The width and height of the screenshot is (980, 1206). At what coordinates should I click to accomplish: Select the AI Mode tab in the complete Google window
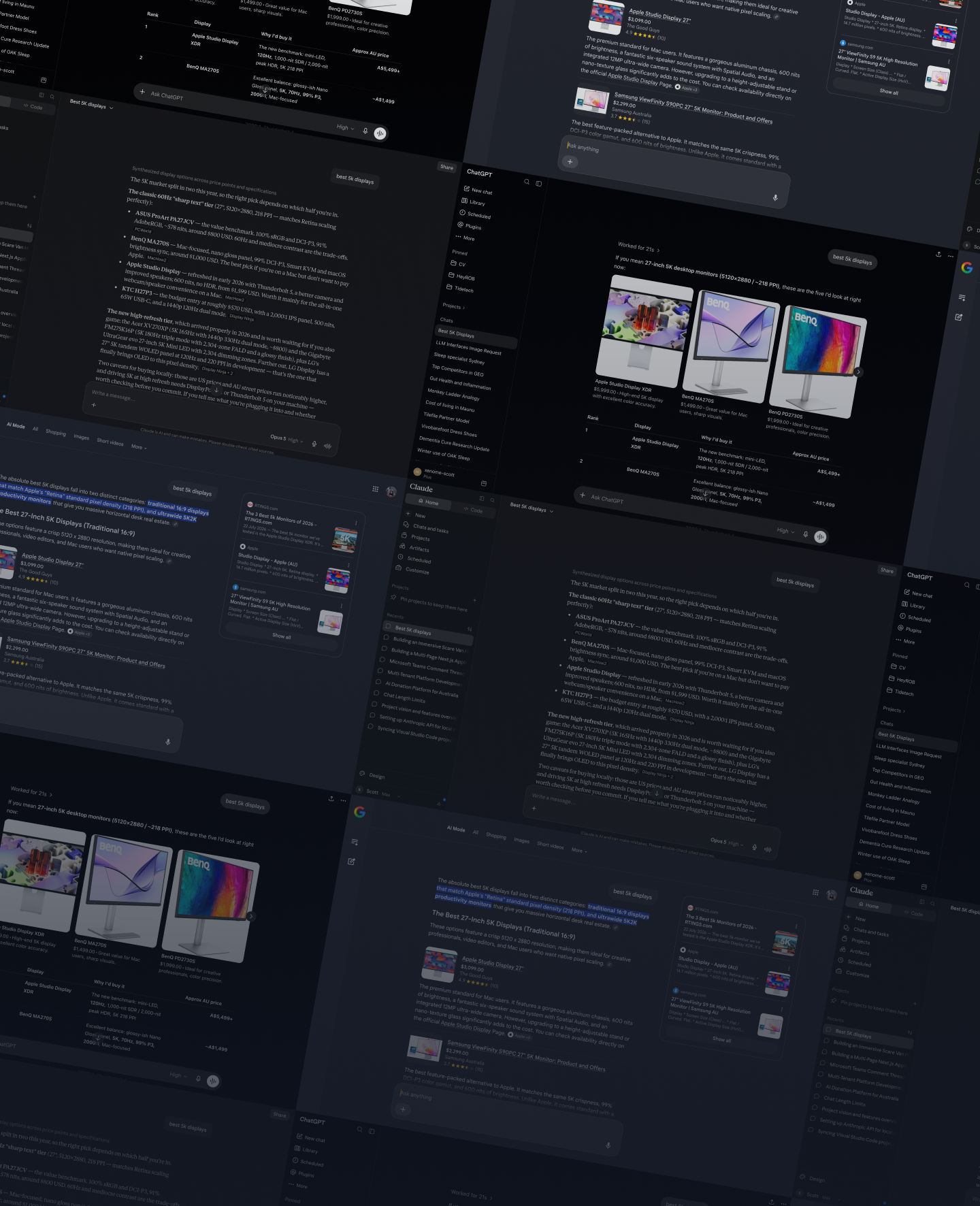[x=456, y=829]
